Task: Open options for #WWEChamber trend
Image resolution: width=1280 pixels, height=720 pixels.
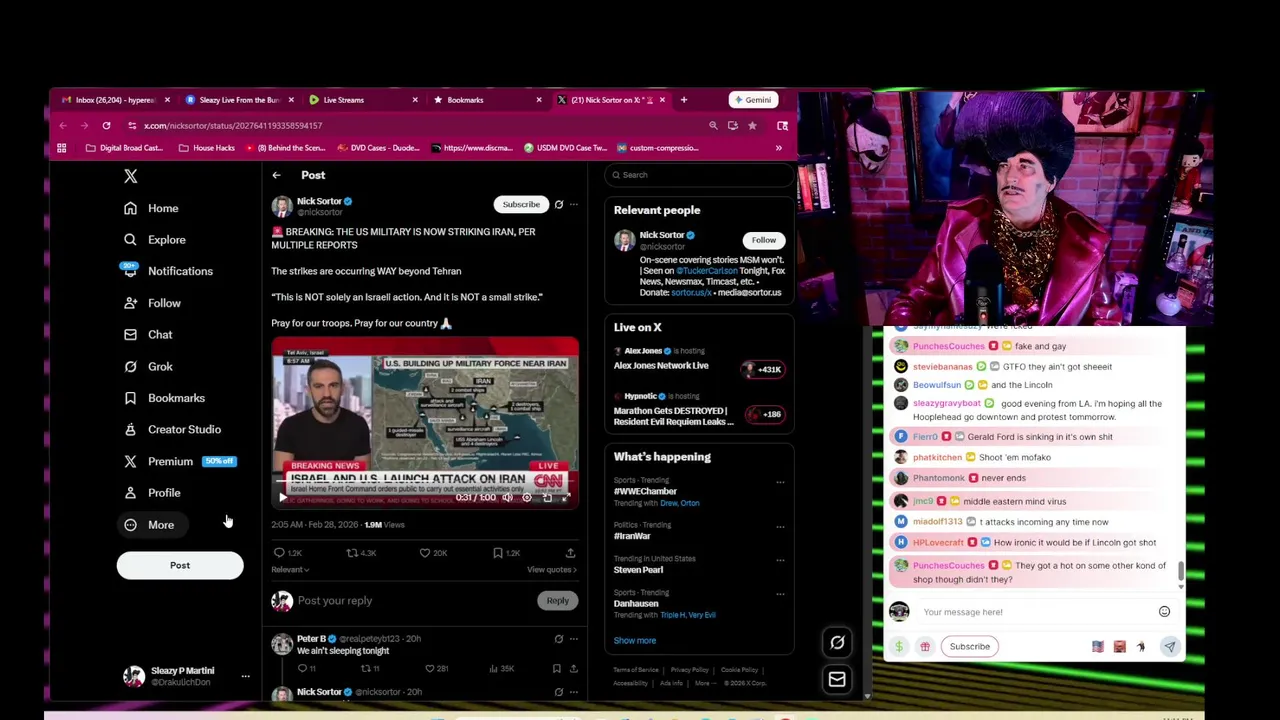Action: pos(780,482)
